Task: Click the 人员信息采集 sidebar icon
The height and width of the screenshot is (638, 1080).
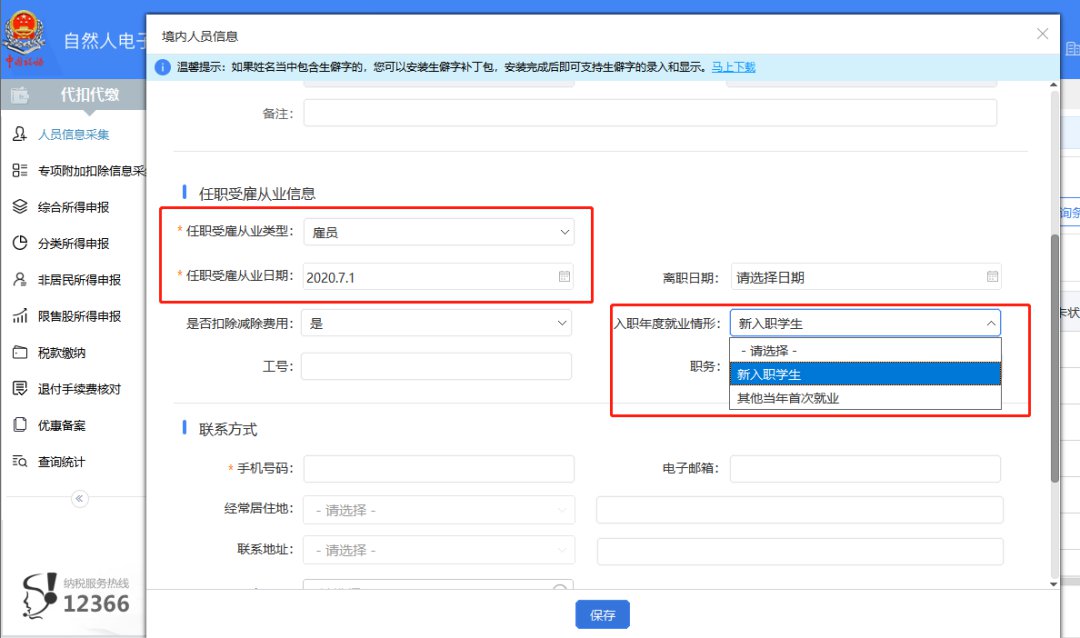Action: click(x=19, y=134)
